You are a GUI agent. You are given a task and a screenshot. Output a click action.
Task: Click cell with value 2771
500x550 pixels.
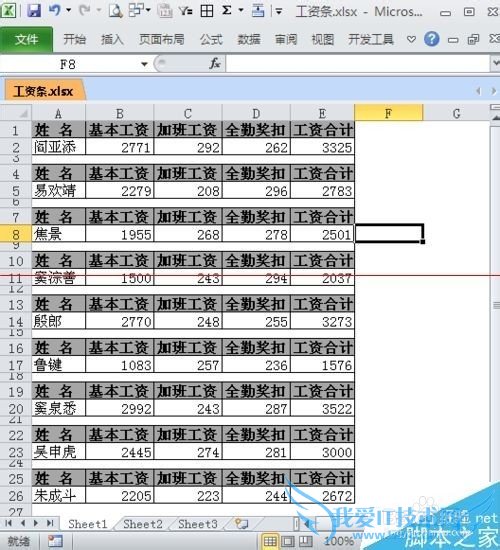(119, 147)
